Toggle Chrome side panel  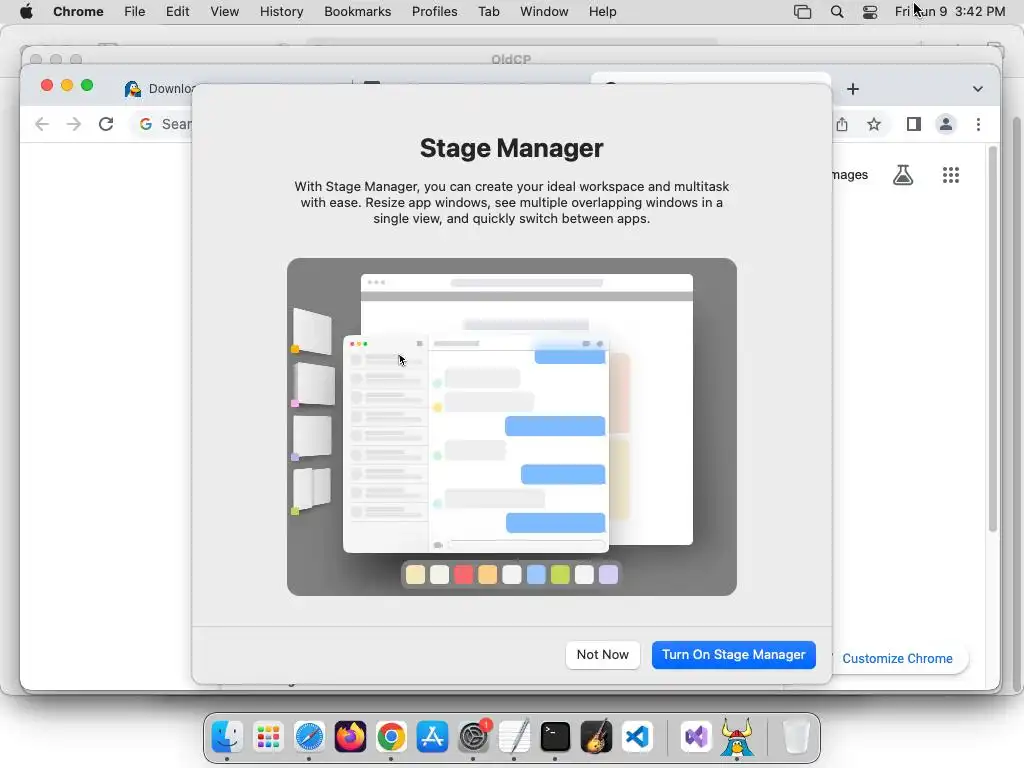tap(914, 124)
